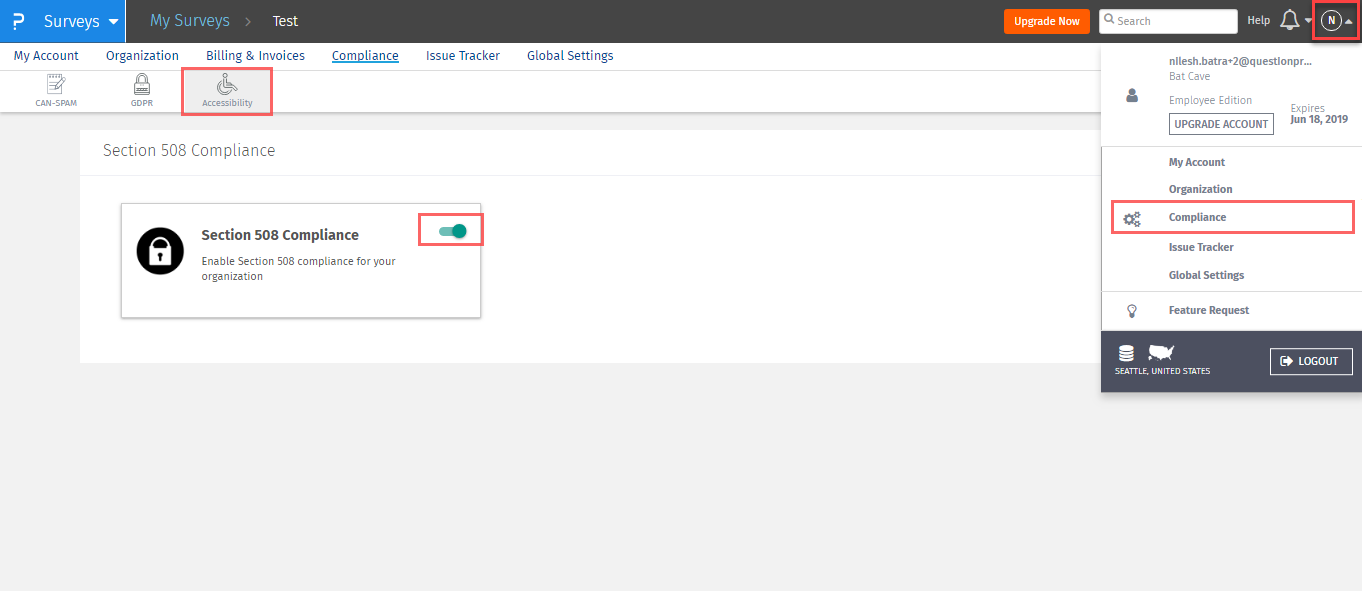Click the Upgrade Account button
This screenshot has width=1362, height=591.
tap(1221, 124)
